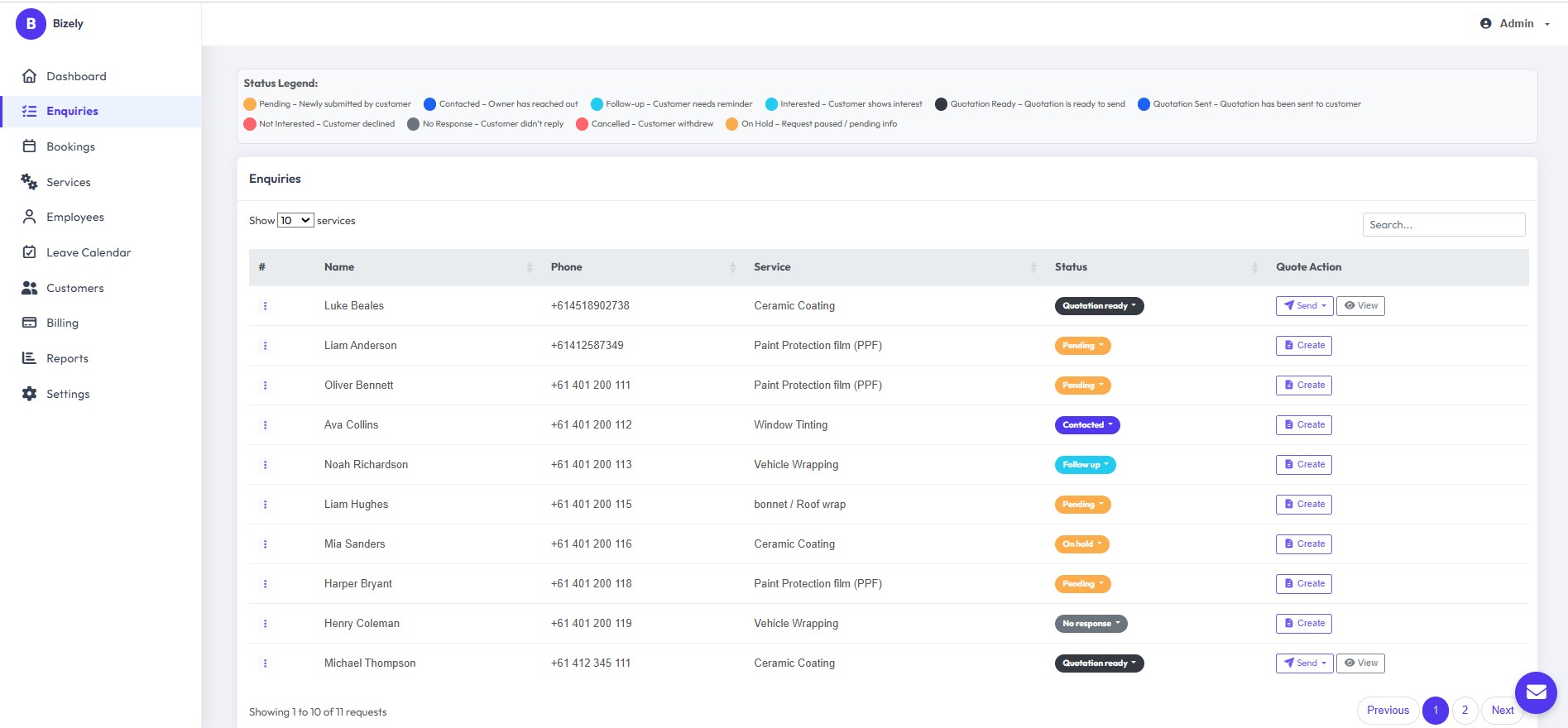The height and width of the screenshot is (728, 1568).
Task: Go to page 2 of enquiries
Action: 1465,711
